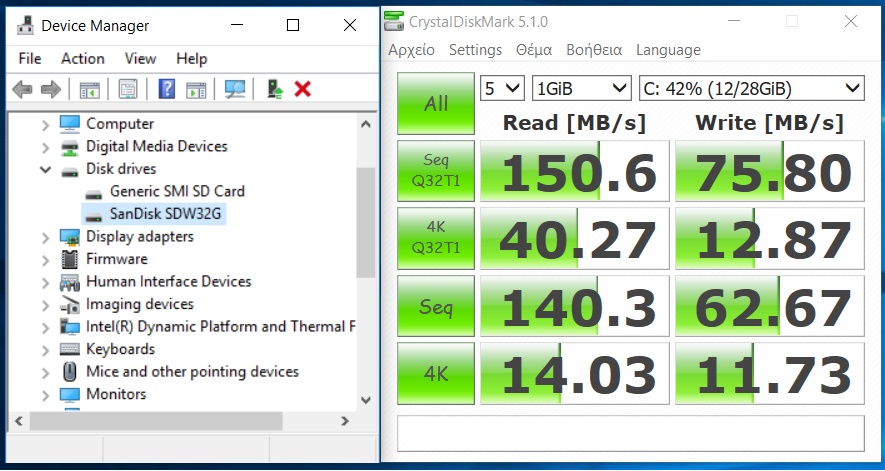Open the Help menu in Device Manager
The width and height of the screenshot is (885, 471).
(191, 59)
